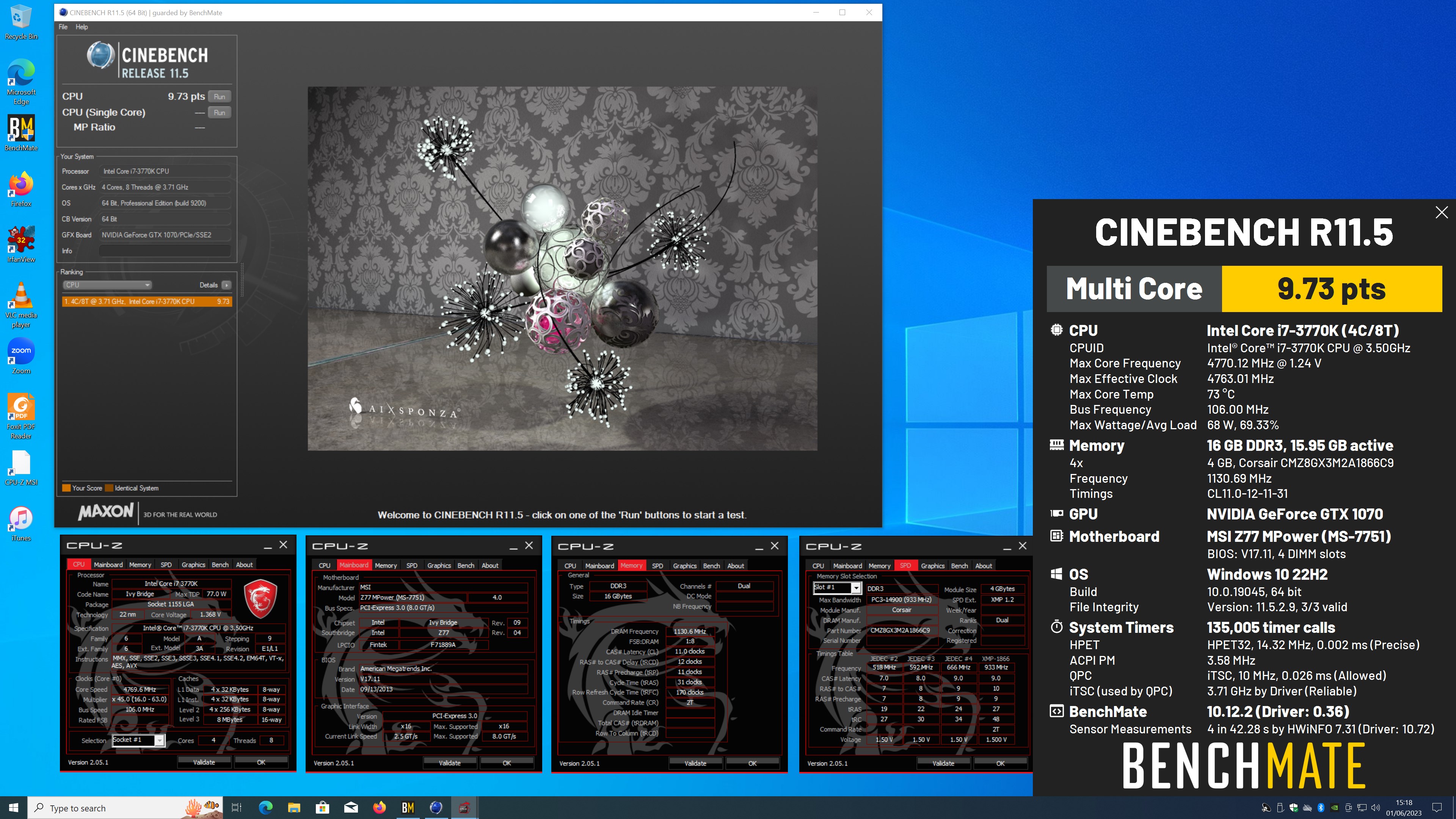Open the Mail app in the taskbar
1456x819 pixels.
351,808
